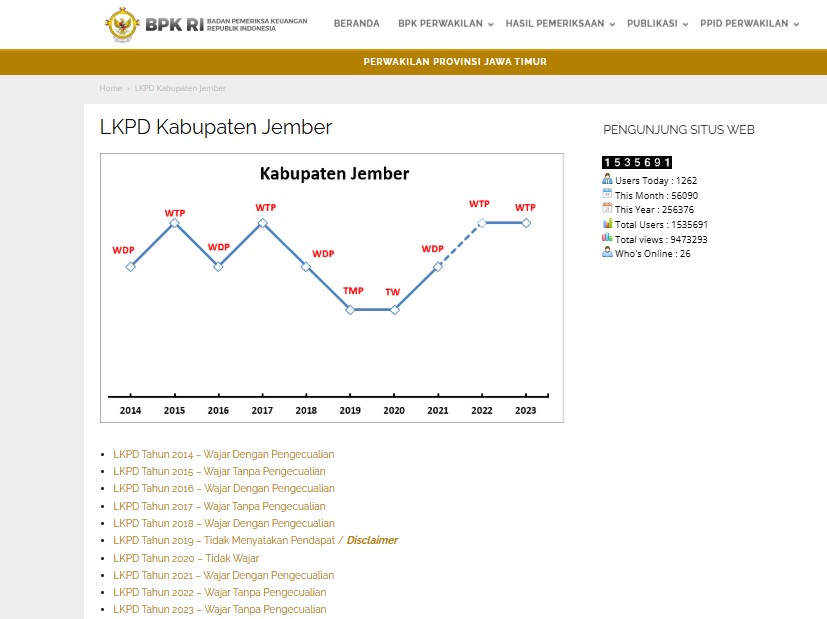Open the BERANDA menu item
Viewport: 827px width, 619px height.
(357, 24)
